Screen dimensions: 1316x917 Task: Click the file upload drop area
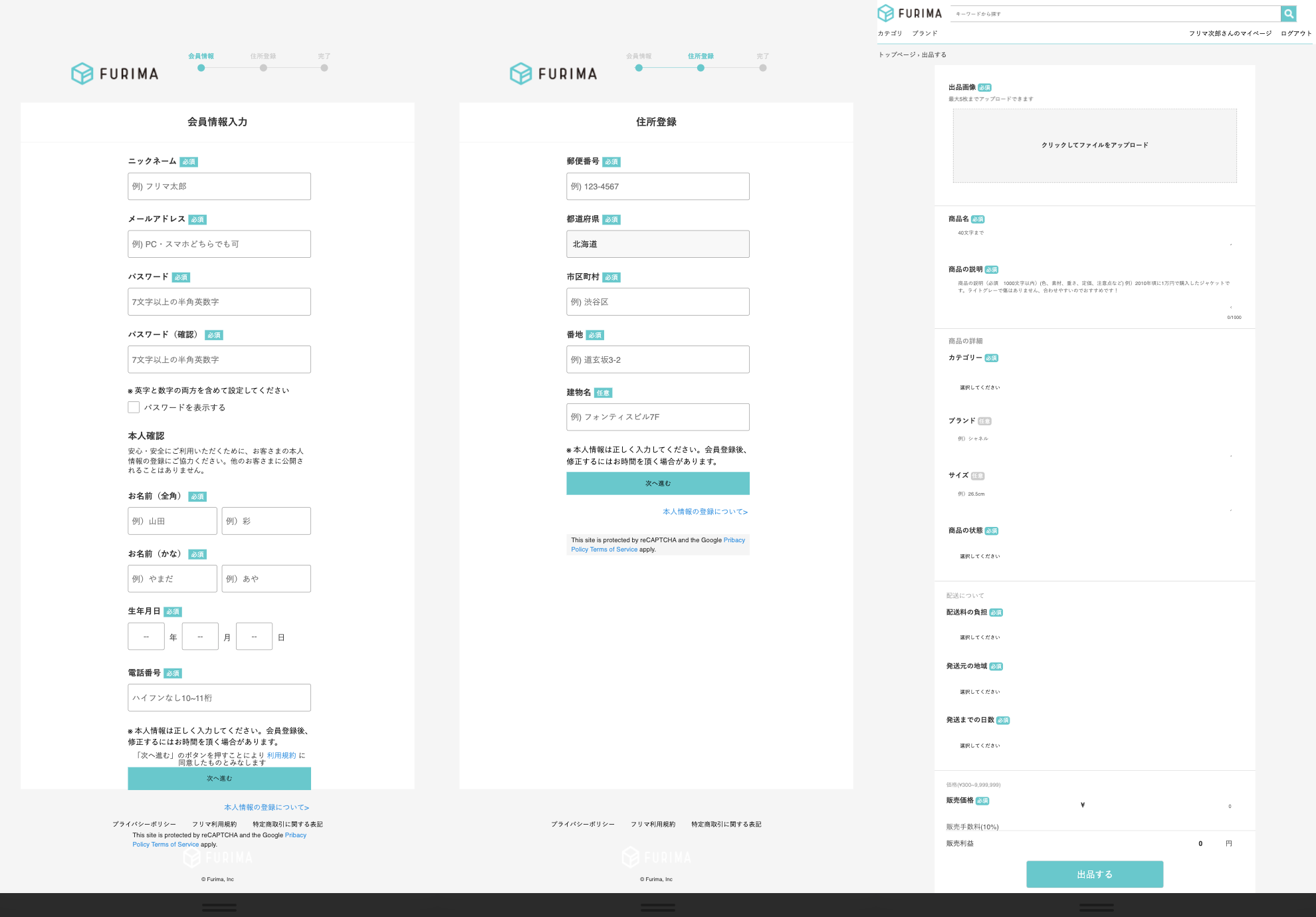click(1094, 145)
